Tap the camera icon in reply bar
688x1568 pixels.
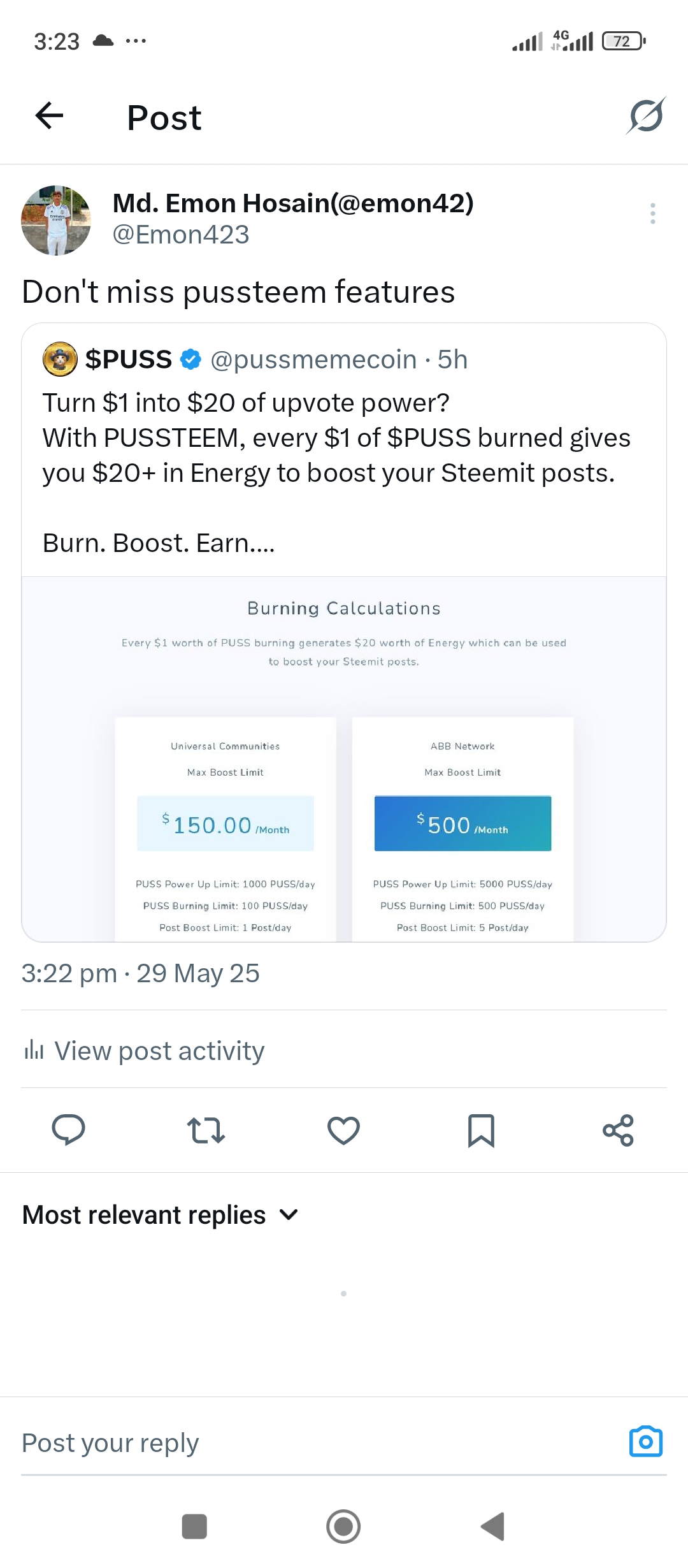click(x=645, y=1442)
